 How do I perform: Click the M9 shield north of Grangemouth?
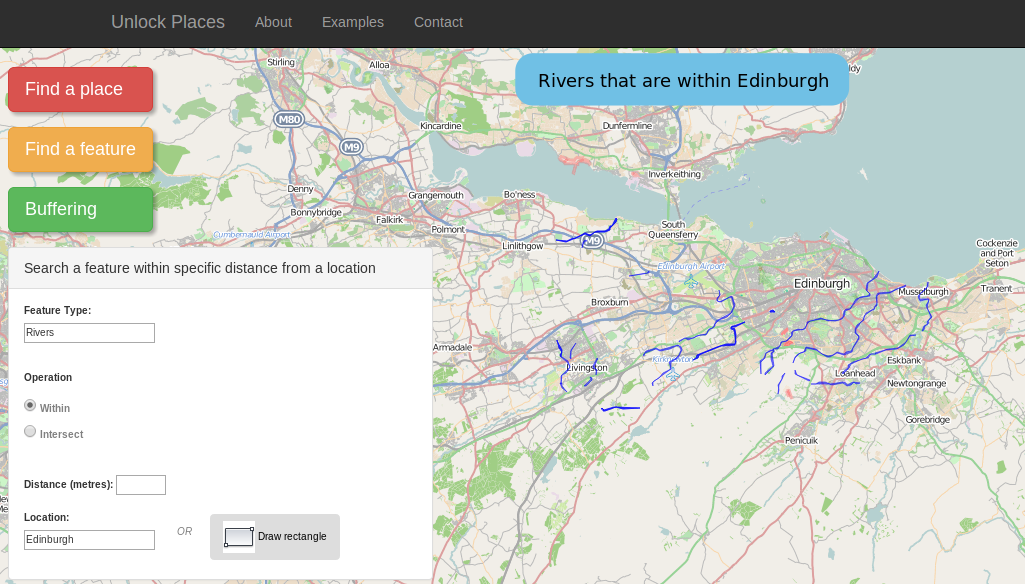tap(350, 147)
